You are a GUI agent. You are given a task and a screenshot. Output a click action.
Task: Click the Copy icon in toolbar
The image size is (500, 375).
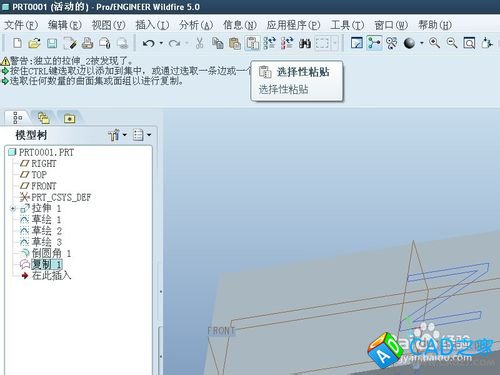pos(218,43)
